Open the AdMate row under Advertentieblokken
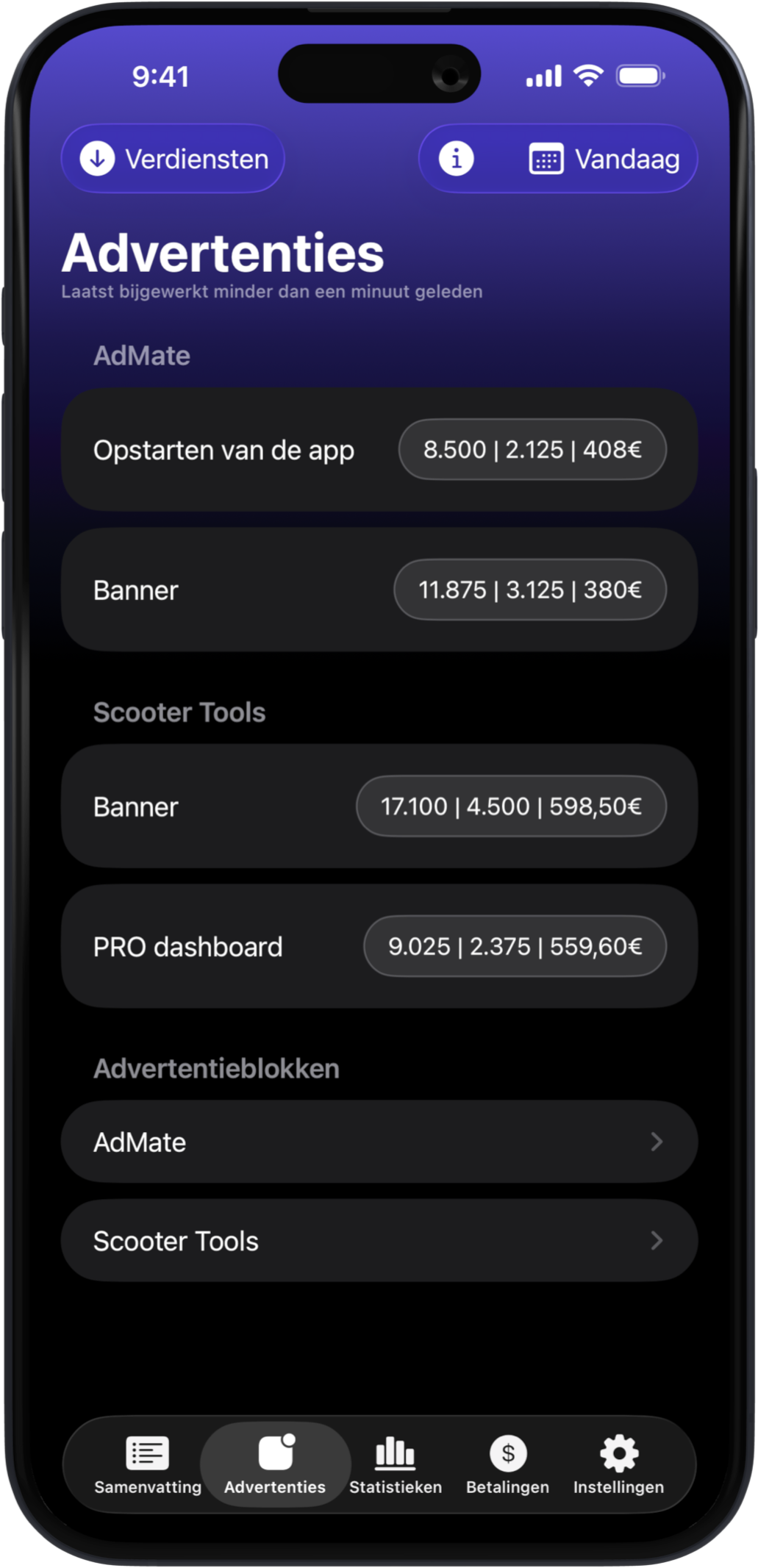758x1568 pixels. [353, 1142]
